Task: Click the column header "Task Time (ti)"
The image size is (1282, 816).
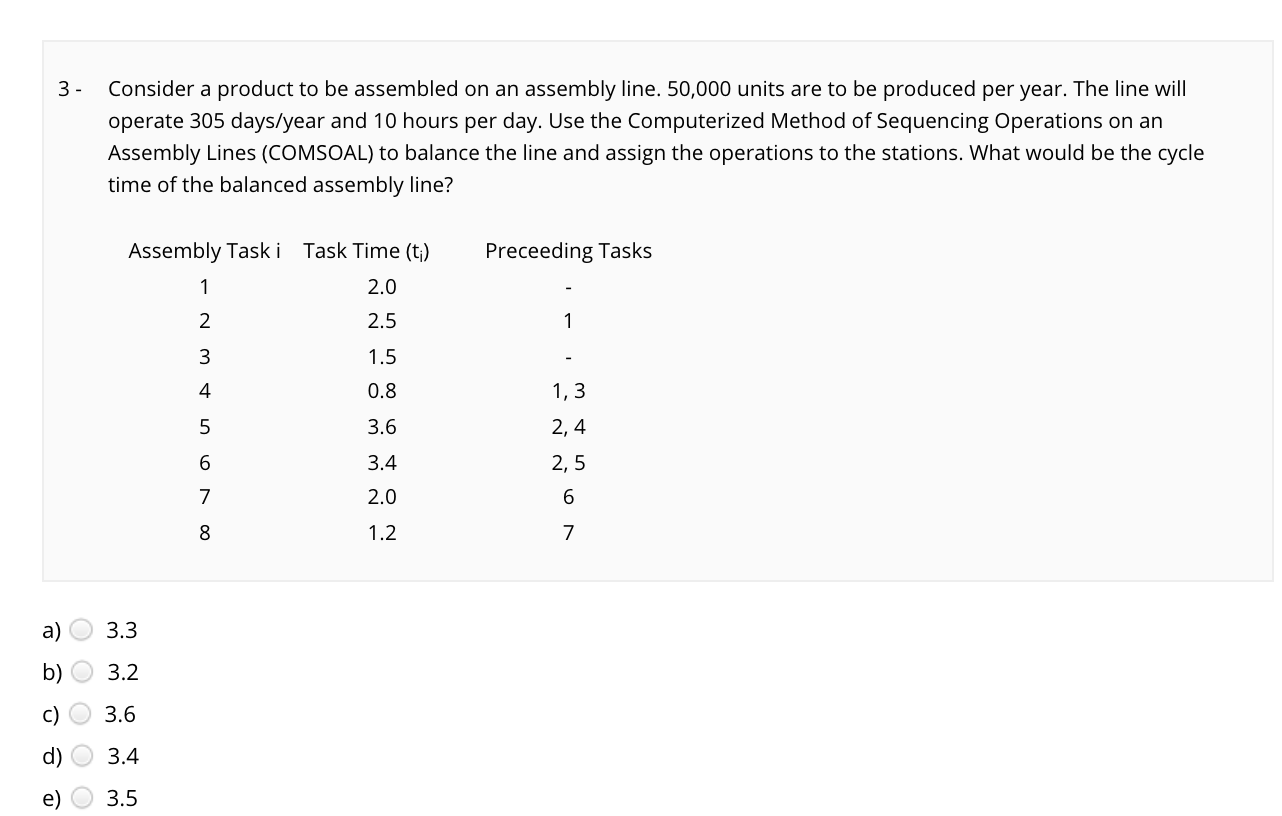Action: click(367, 250)
